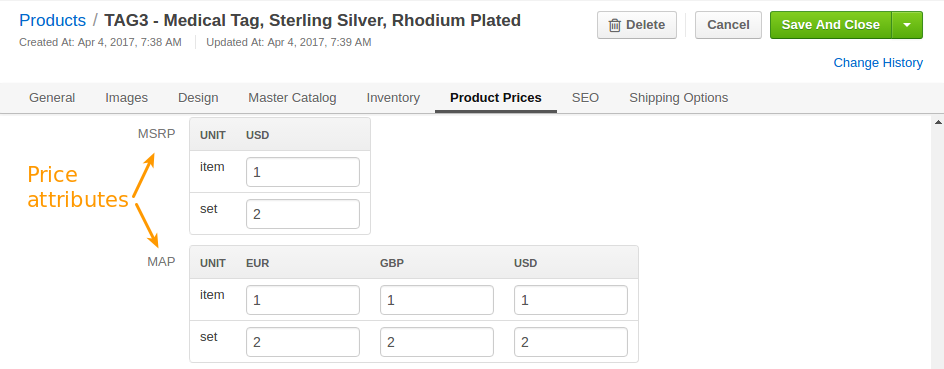
Task: Open the Images tab
Action: point(126,98)
